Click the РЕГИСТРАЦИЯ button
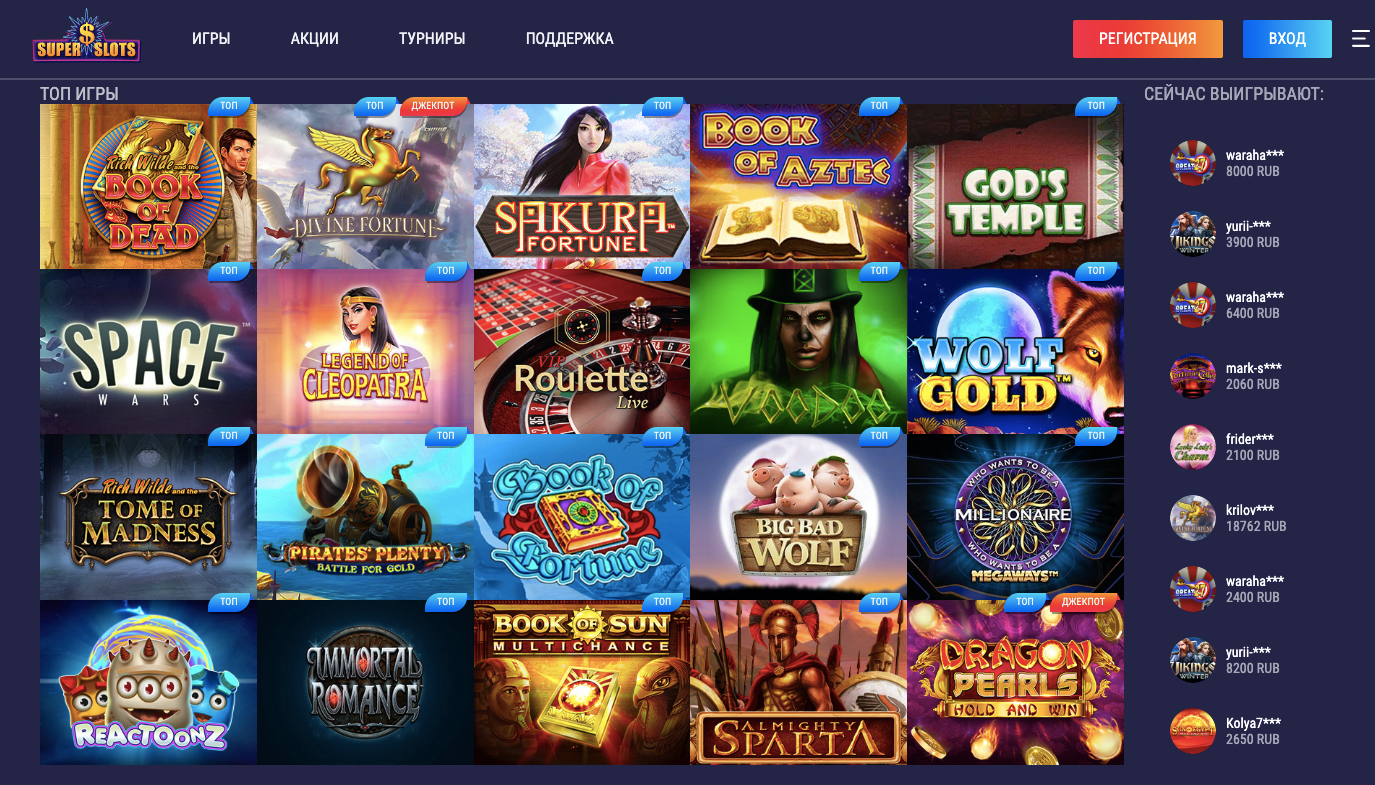Image resolution: width=1375 pixels, height=785 pixels. [1148, 39]
